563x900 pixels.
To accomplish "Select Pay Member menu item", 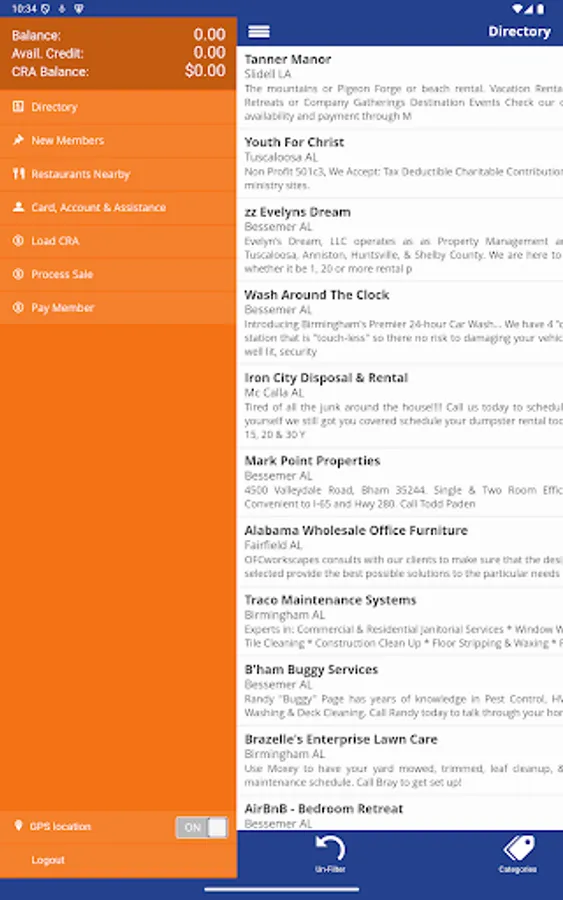I will click(118, 308).
